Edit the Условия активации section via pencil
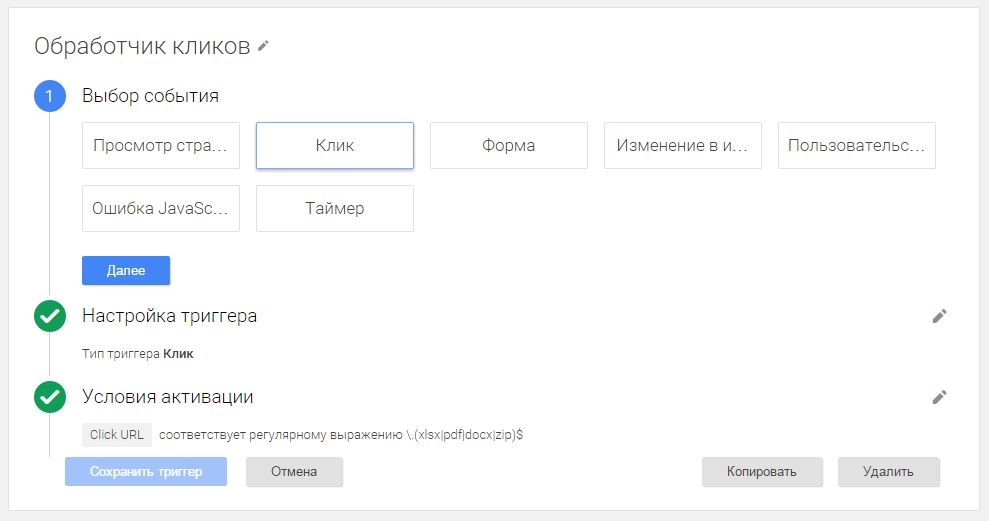The width and height of the screenshot is (989, 521). click(x=938, y=397)
